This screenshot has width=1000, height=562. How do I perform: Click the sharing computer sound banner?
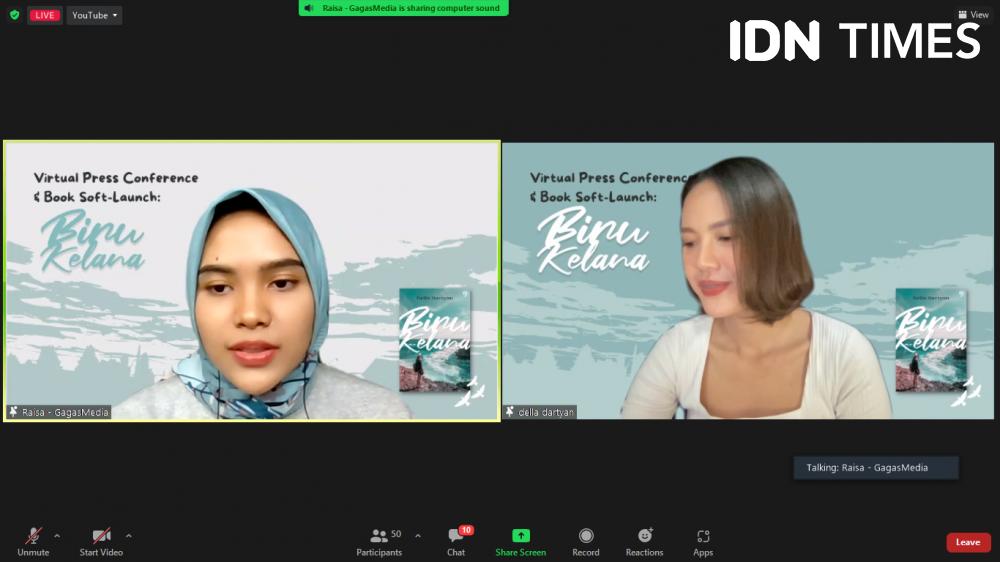click(x=403, y=8)
